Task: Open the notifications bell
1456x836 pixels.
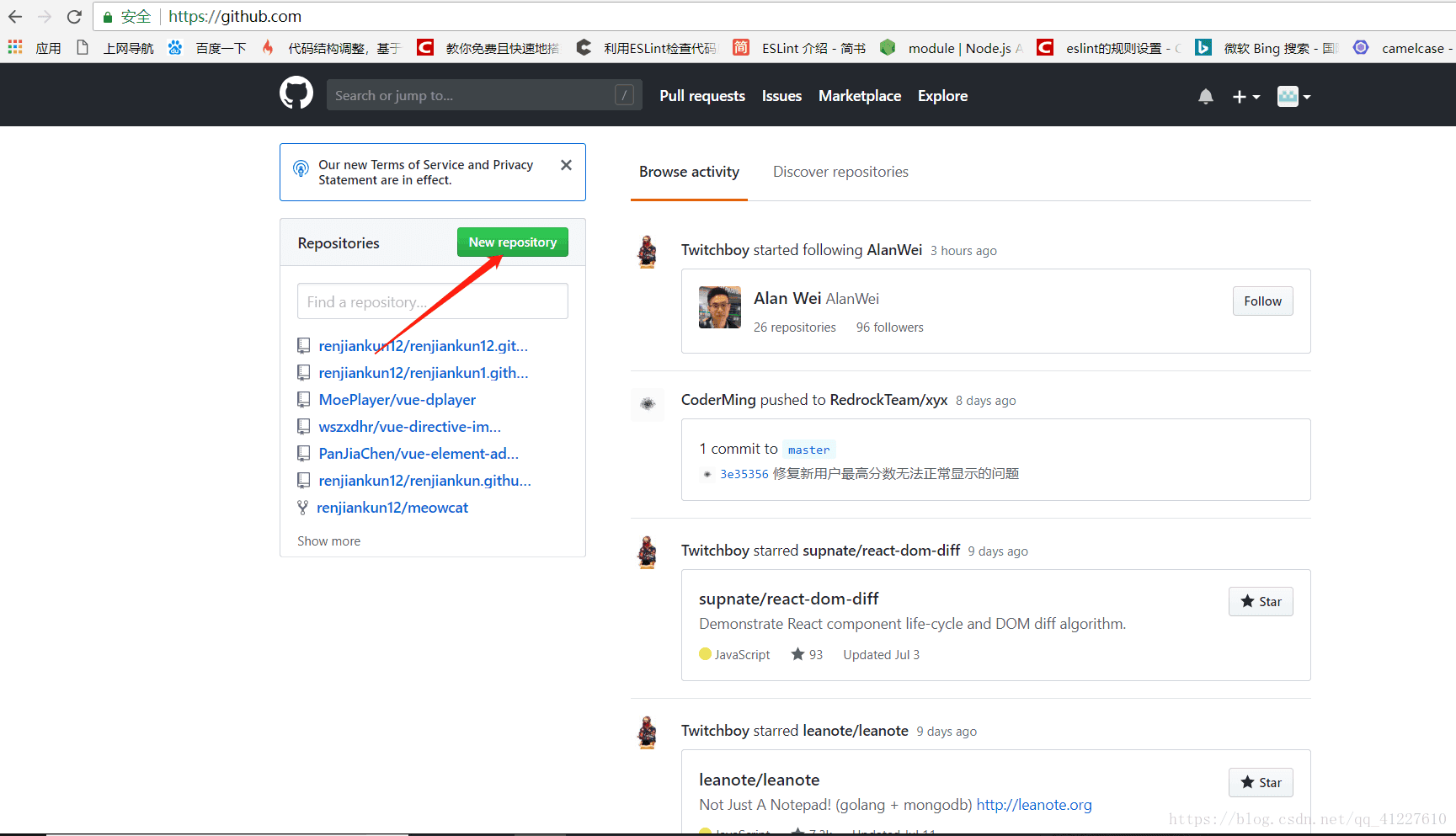Action: 1206,97
